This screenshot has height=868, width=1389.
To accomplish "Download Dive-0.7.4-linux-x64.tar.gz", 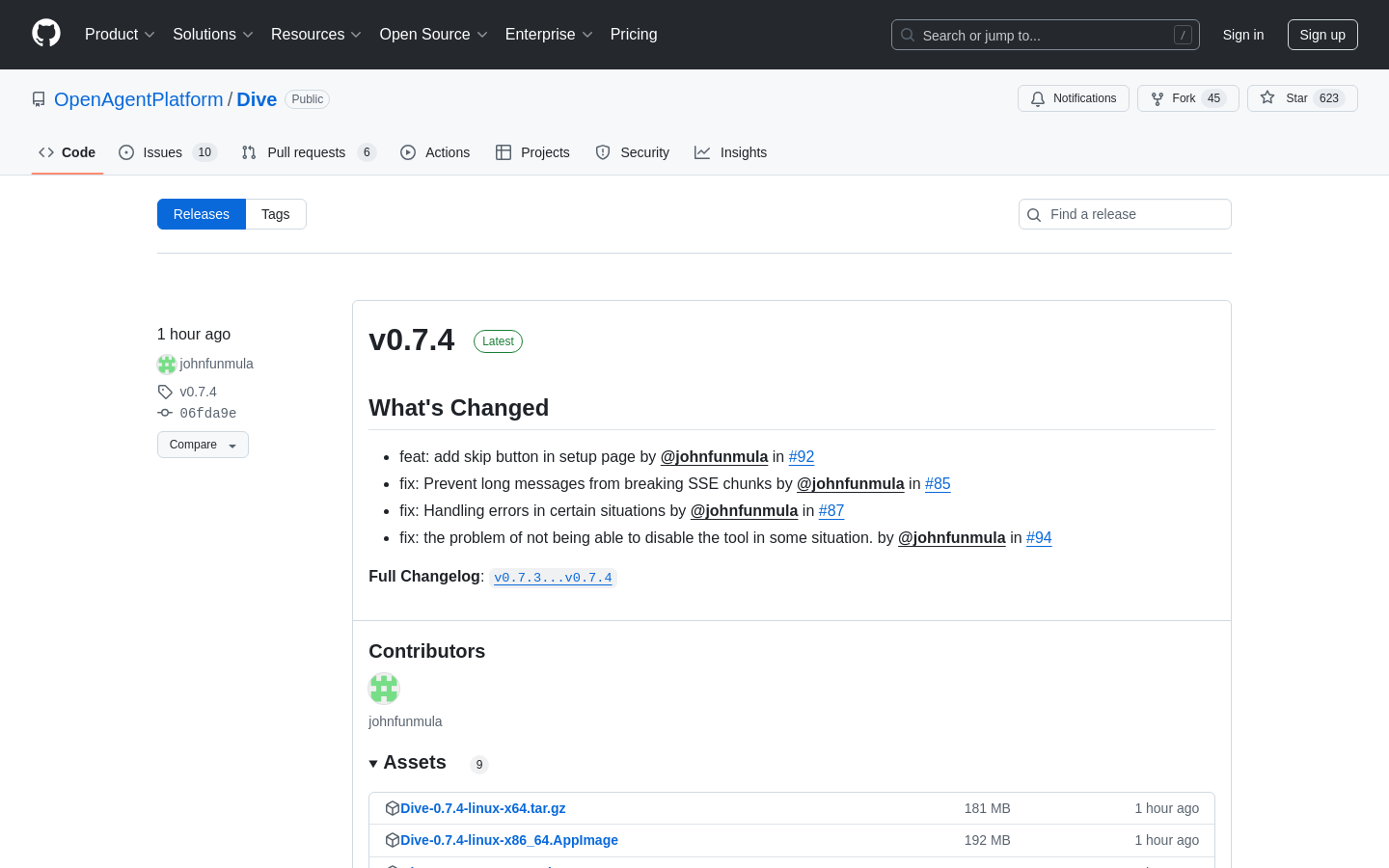I will (x=482, y=808).
